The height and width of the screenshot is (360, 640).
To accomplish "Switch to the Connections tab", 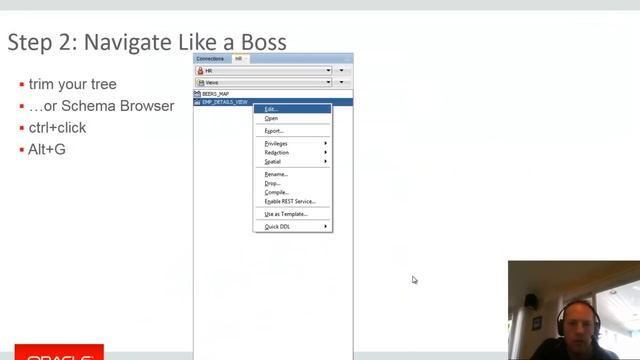I will point(211,59).
